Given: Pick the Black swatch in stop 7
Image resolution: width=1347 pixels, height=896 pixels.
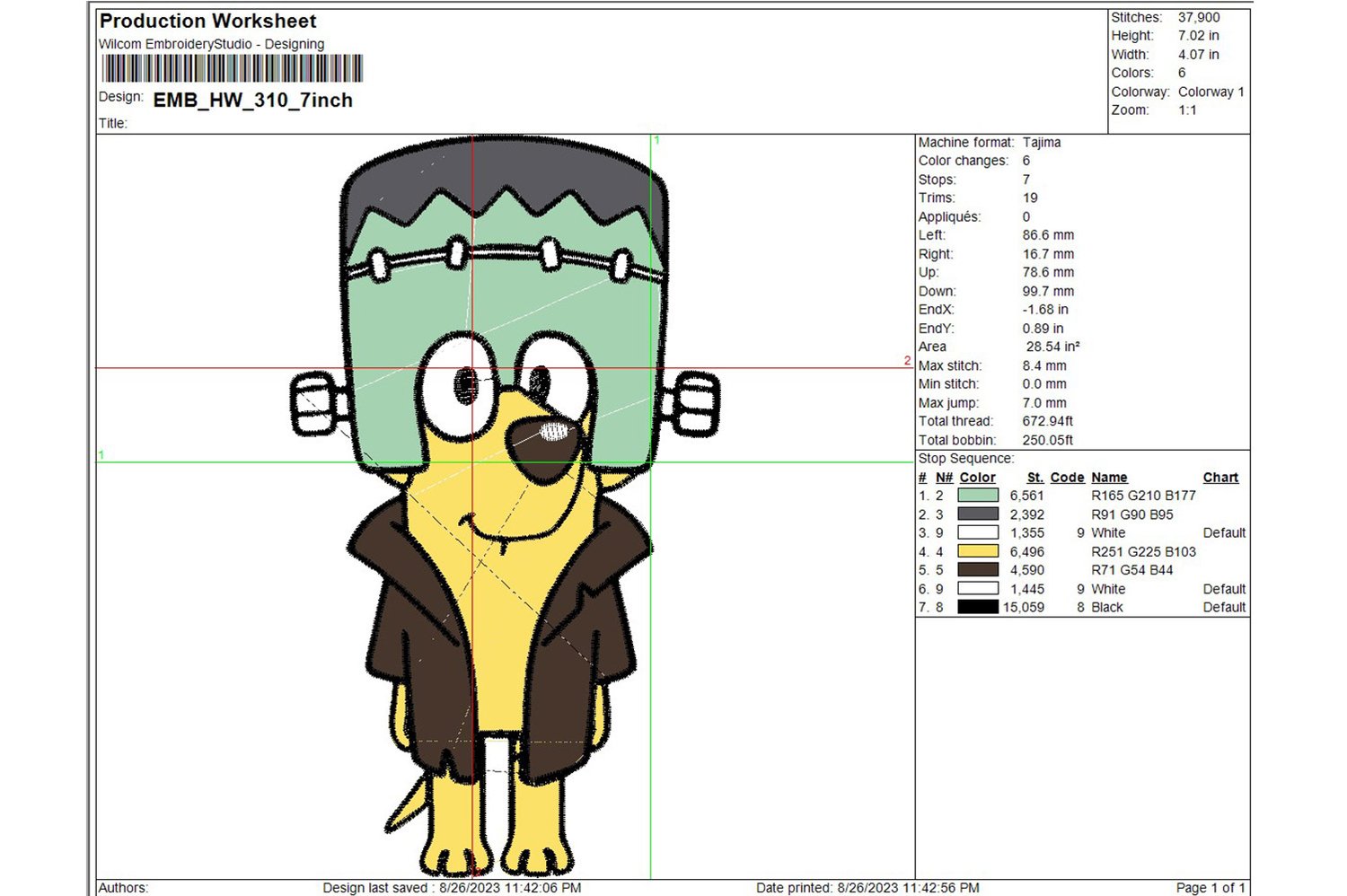Looking at the screenshot, I should (978, 607).
